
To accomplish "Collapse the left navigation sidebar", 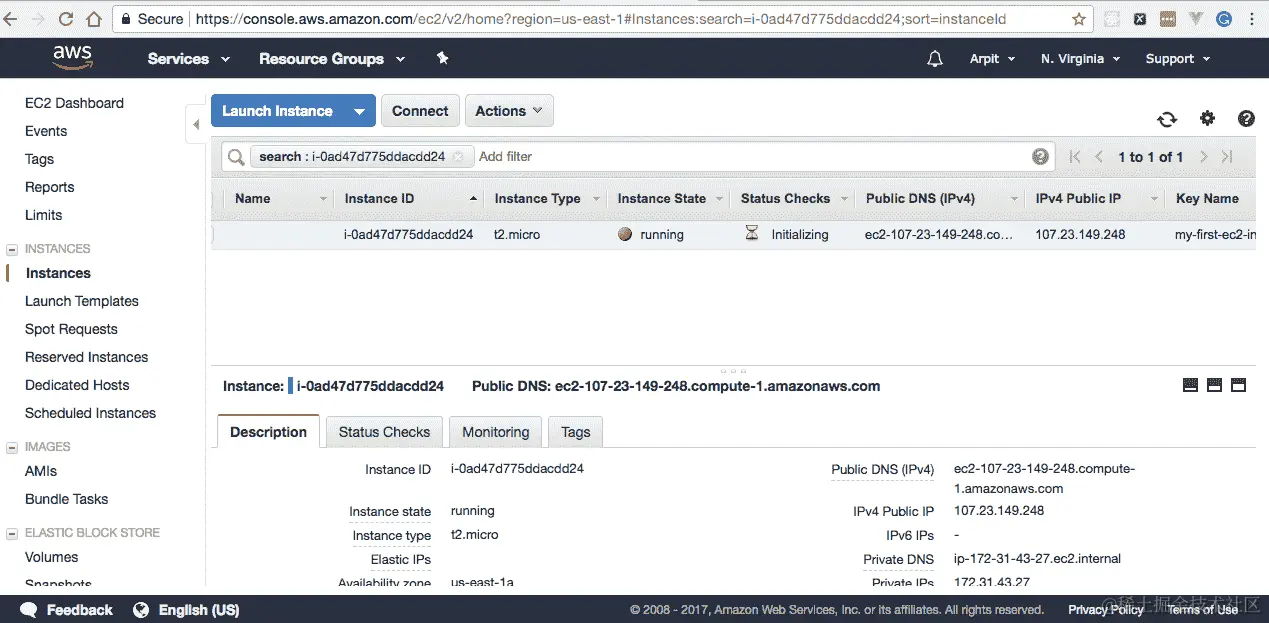I will click(x=196, y=125).
